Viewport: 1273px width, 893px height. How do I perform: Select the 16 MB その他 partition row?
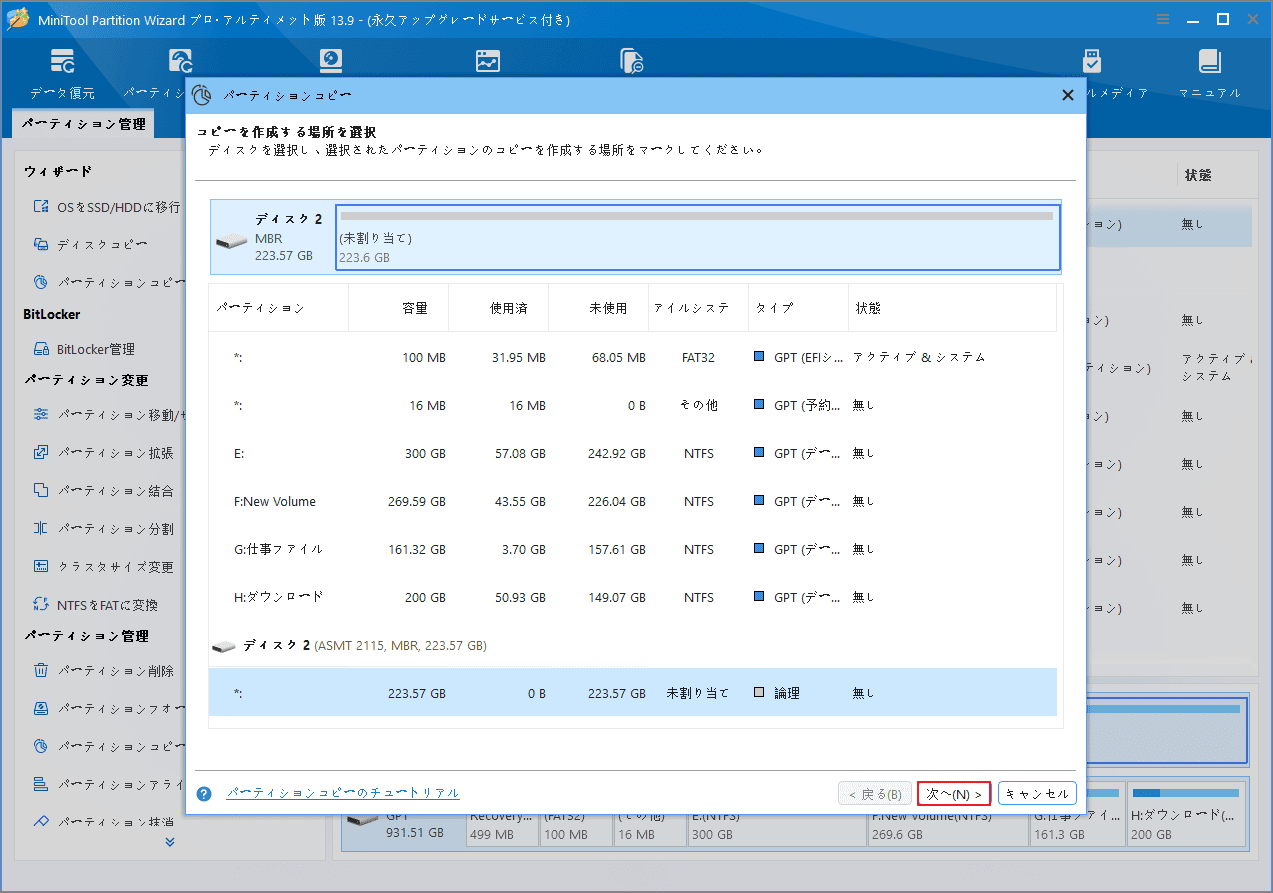click(x=633, y=405)
